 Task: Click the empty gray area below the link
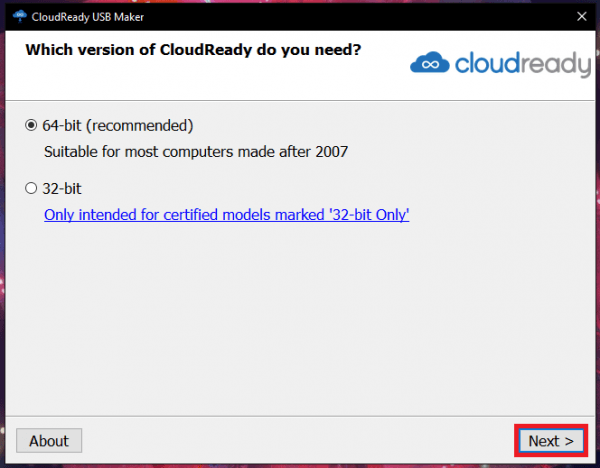click(x=300, y=318)
